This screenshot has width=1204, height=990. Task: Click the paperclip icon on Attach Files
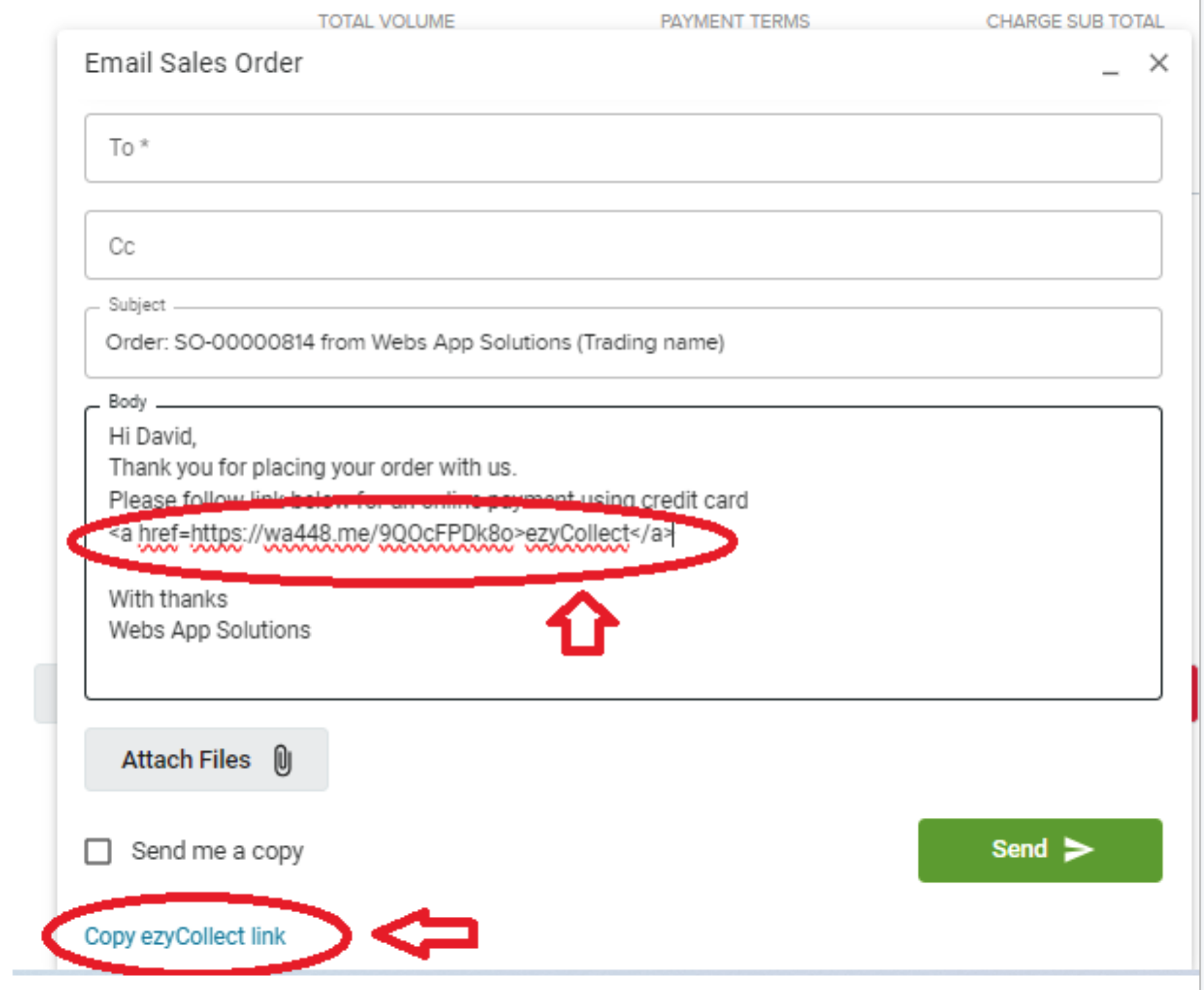(x=283, y=760)
